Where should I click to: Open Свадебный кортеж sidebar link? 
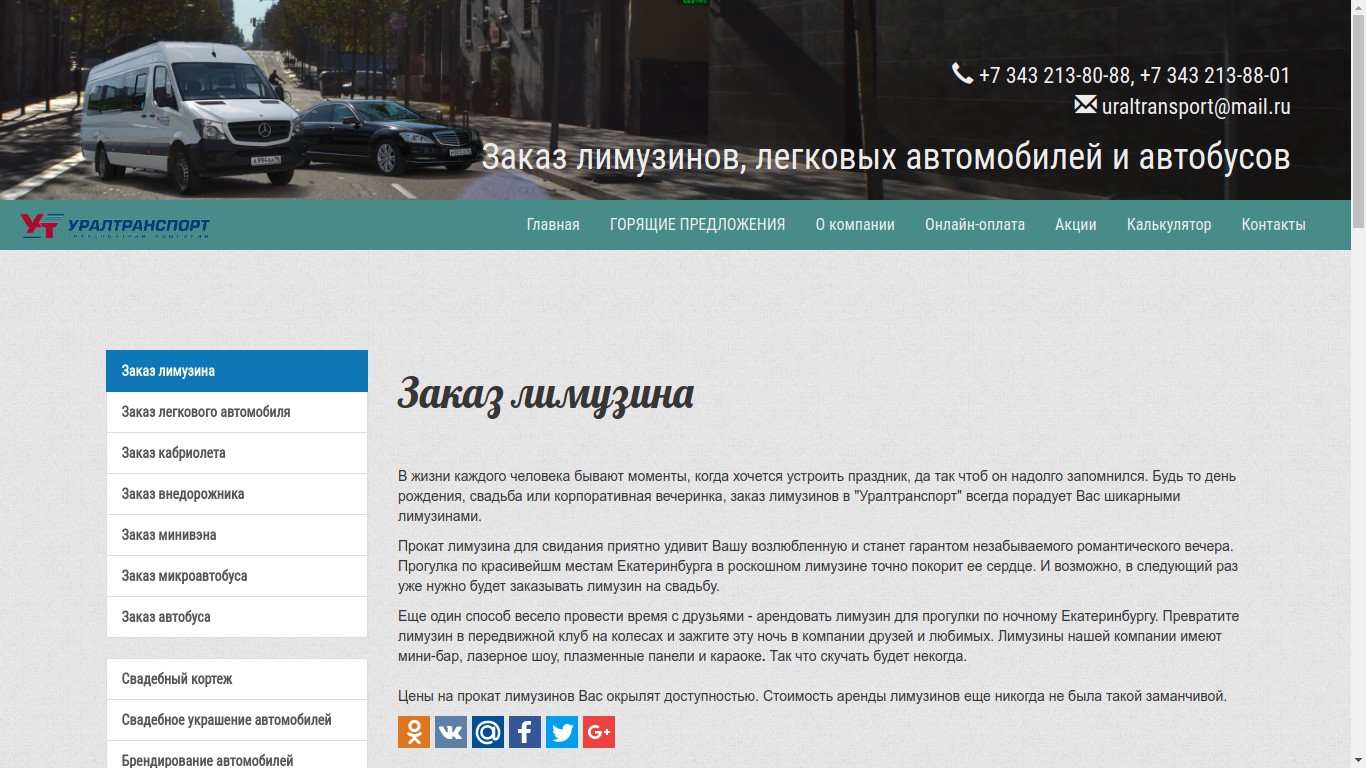[x=237, y=679]
